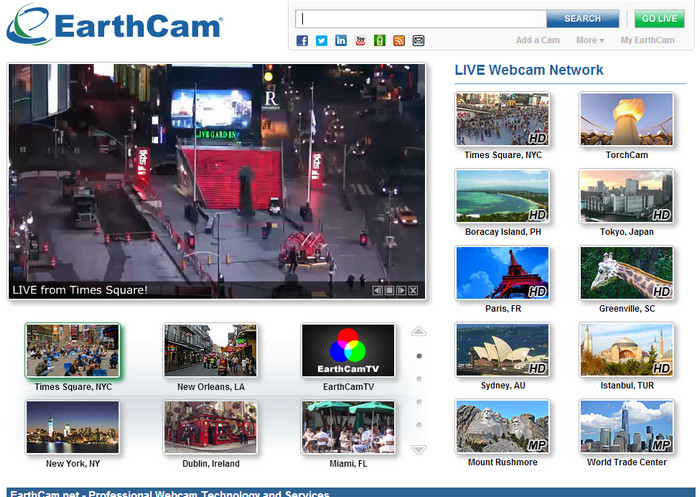
Task: Click the EarthCam logo
Action: point(114,26)
